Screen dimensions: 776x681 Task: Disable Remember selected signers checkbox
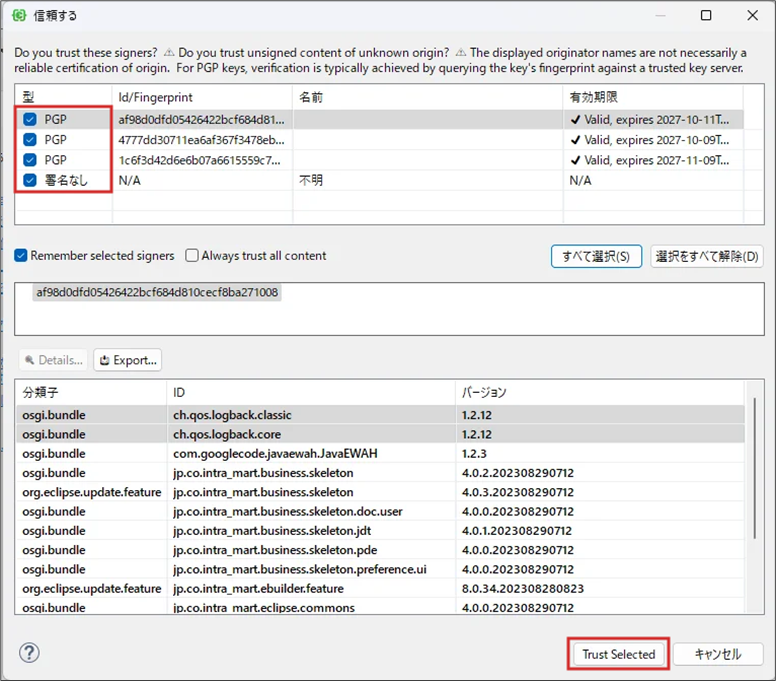pyautogui.click(x=21, y=256)
